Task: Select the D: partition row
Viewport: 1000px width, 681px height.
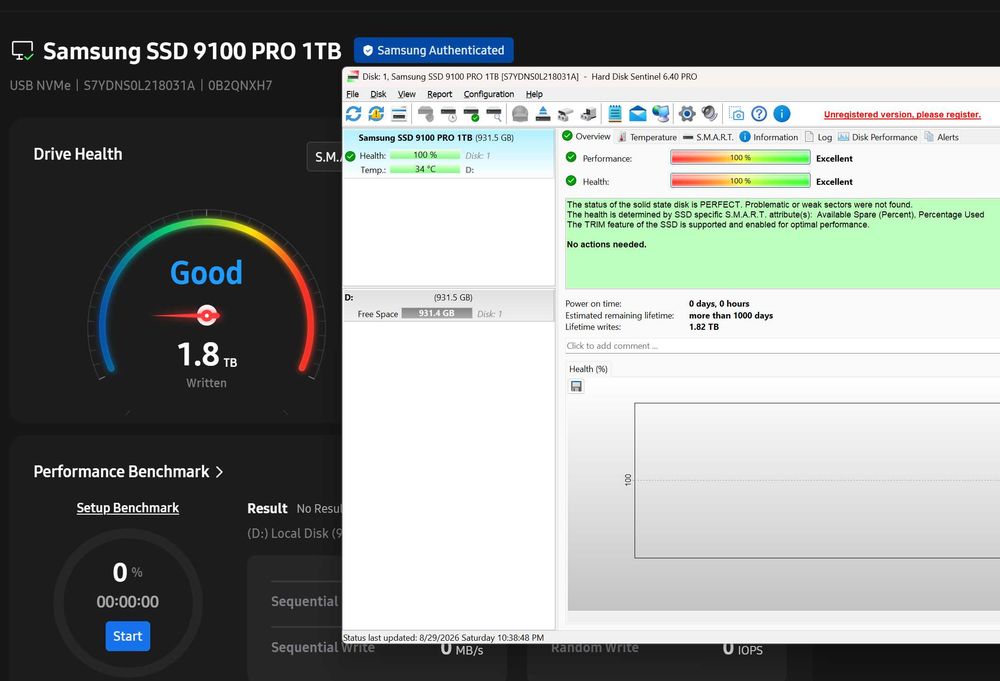Action: [448, 305]
